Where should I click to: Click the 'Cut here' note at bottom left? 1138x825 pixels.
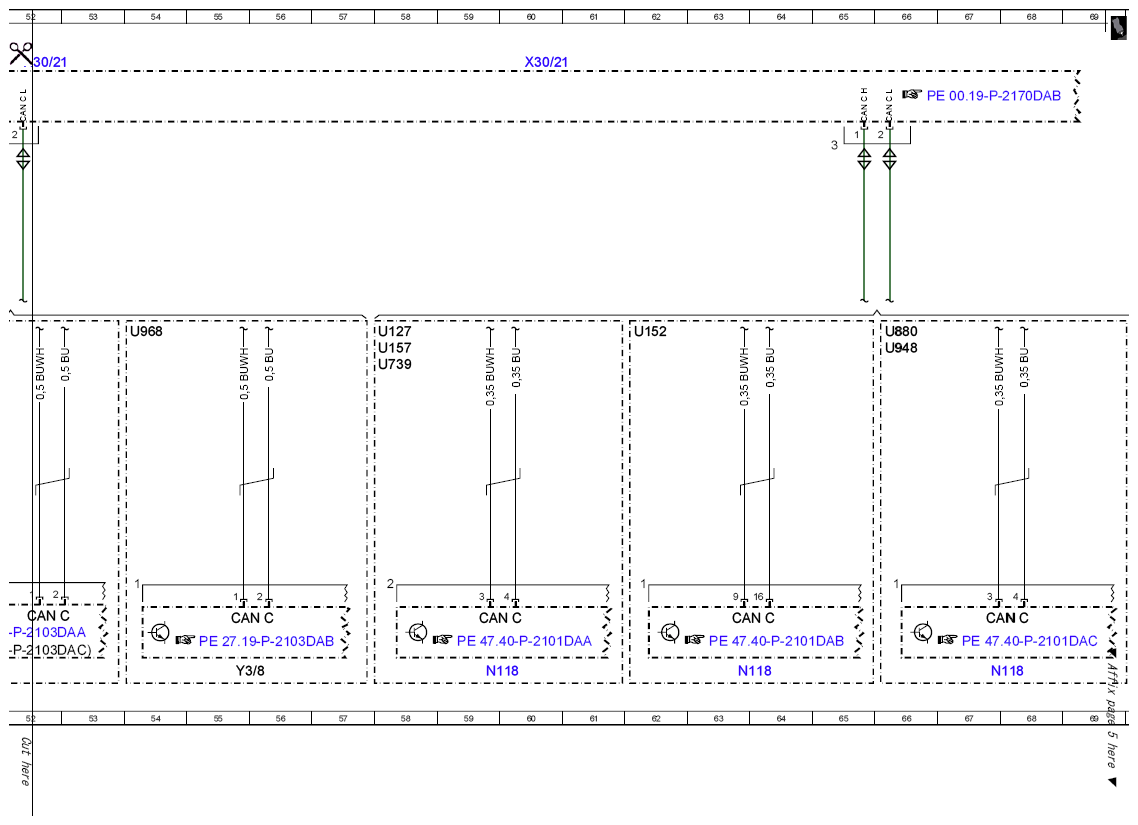(x=25, y=762)
